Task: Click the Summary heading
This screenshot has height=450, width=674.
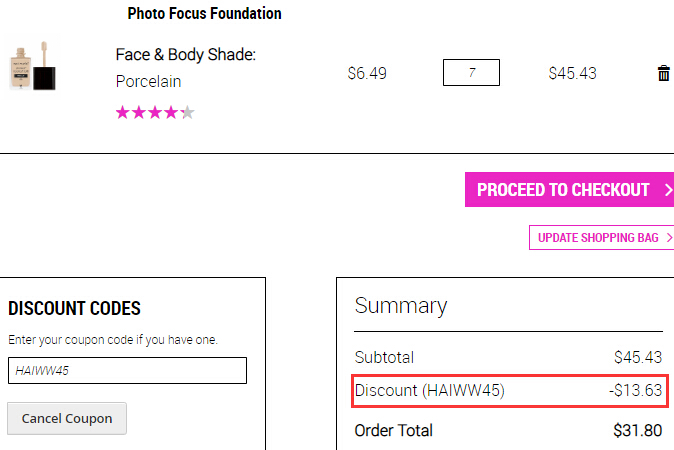Action: (x=401, y=306)
